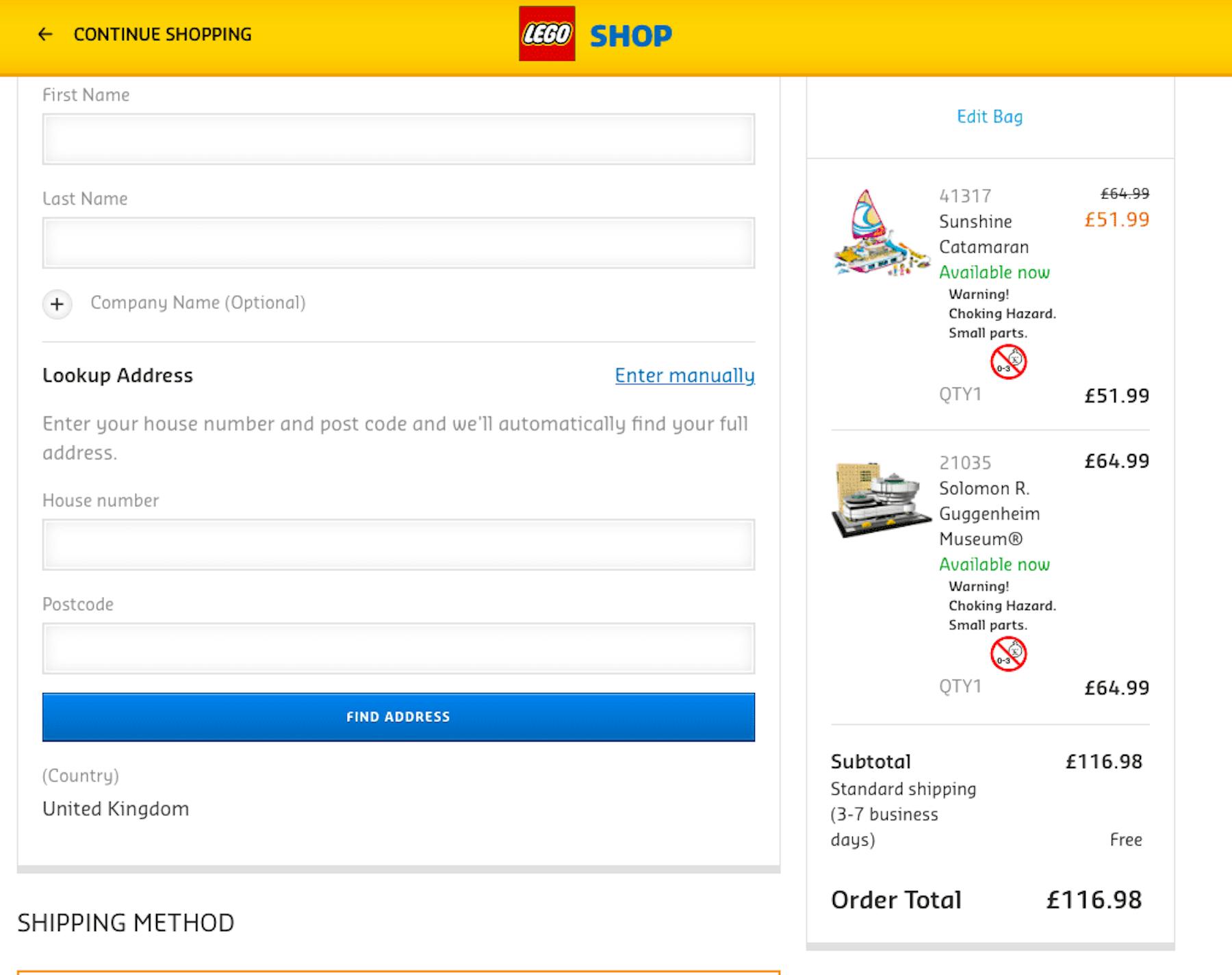Click the SHOP logo text
This screenshot has width=1232, height=975.
pyautogui.click(x=630, y=36)
